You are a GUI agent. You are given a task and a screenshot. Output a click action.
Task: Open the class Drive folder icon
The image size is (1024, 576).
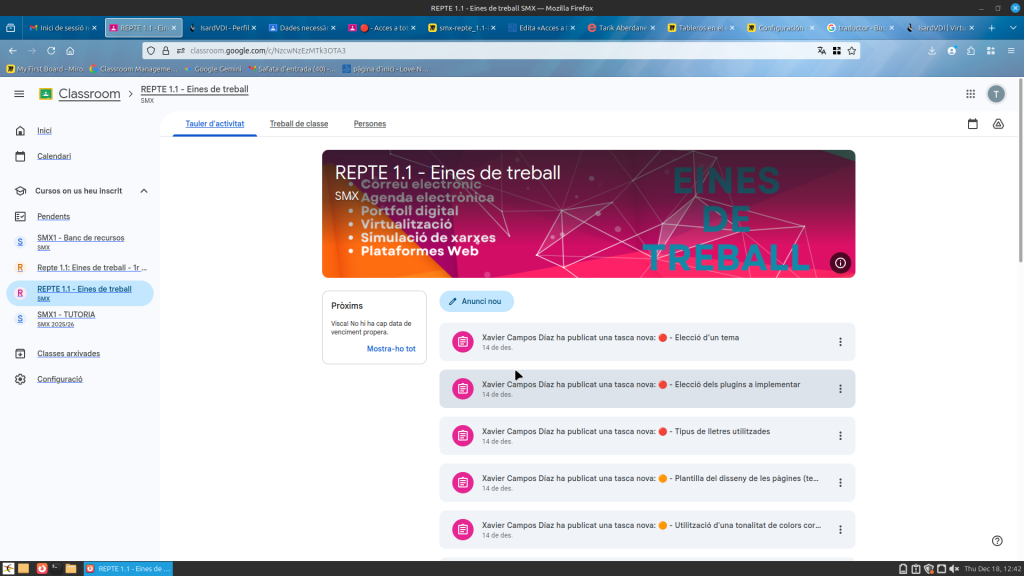(997, 124)
